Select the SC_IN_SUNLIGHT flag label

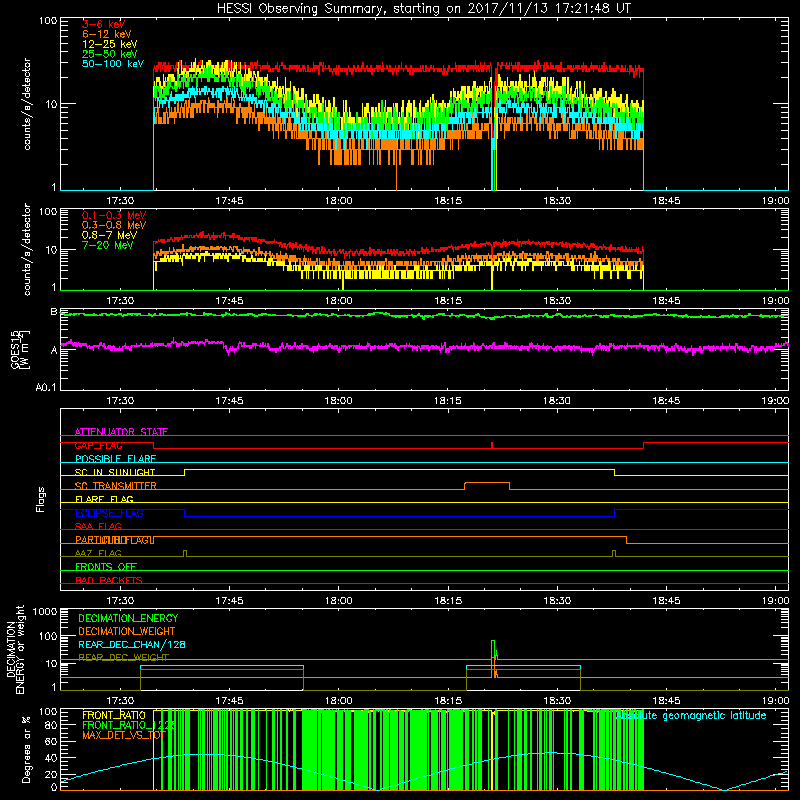[x=115, y=472]
